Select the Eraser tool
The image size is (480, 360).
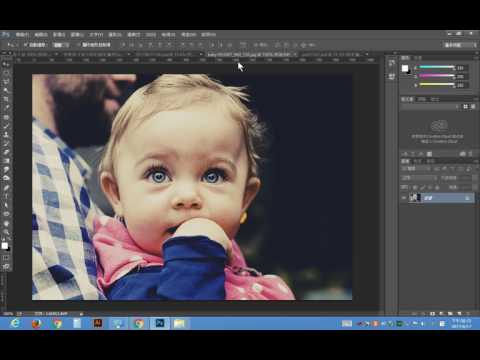6,152
